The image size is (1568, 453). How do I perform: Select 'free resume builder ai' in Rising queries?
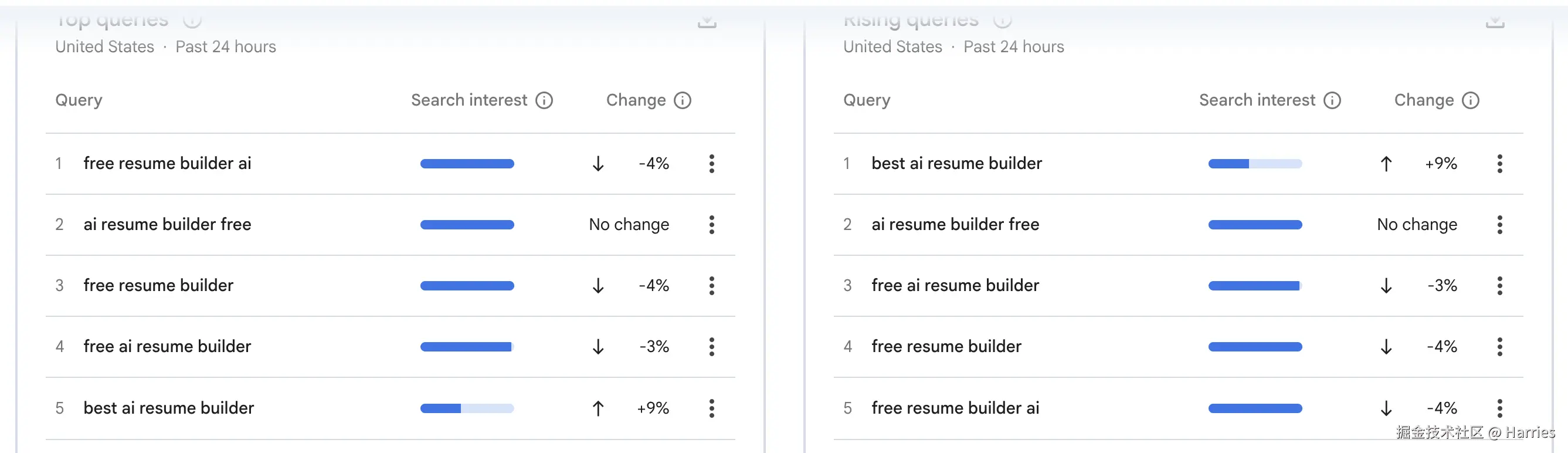coord(956,408)
